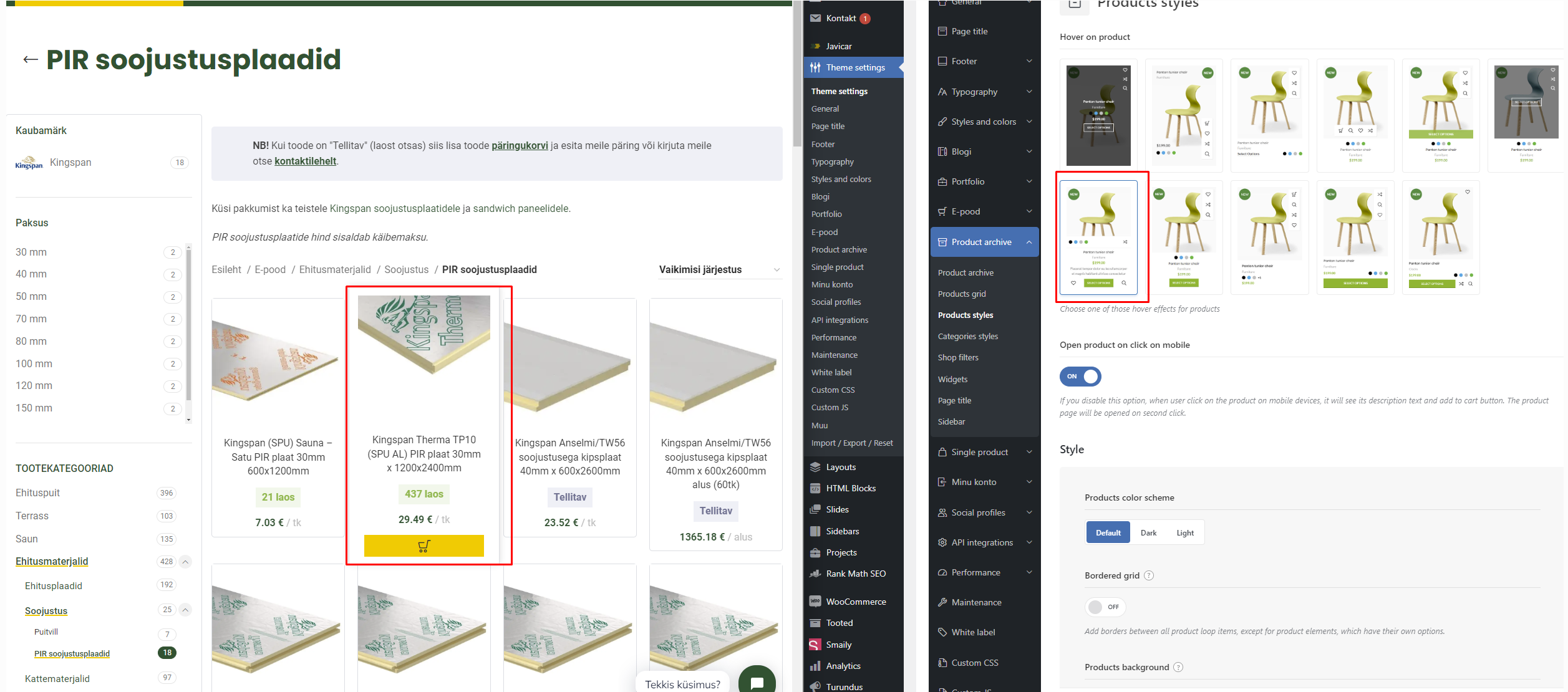Click the Tekkis küsimus? chat prompt

coord(682,684)
